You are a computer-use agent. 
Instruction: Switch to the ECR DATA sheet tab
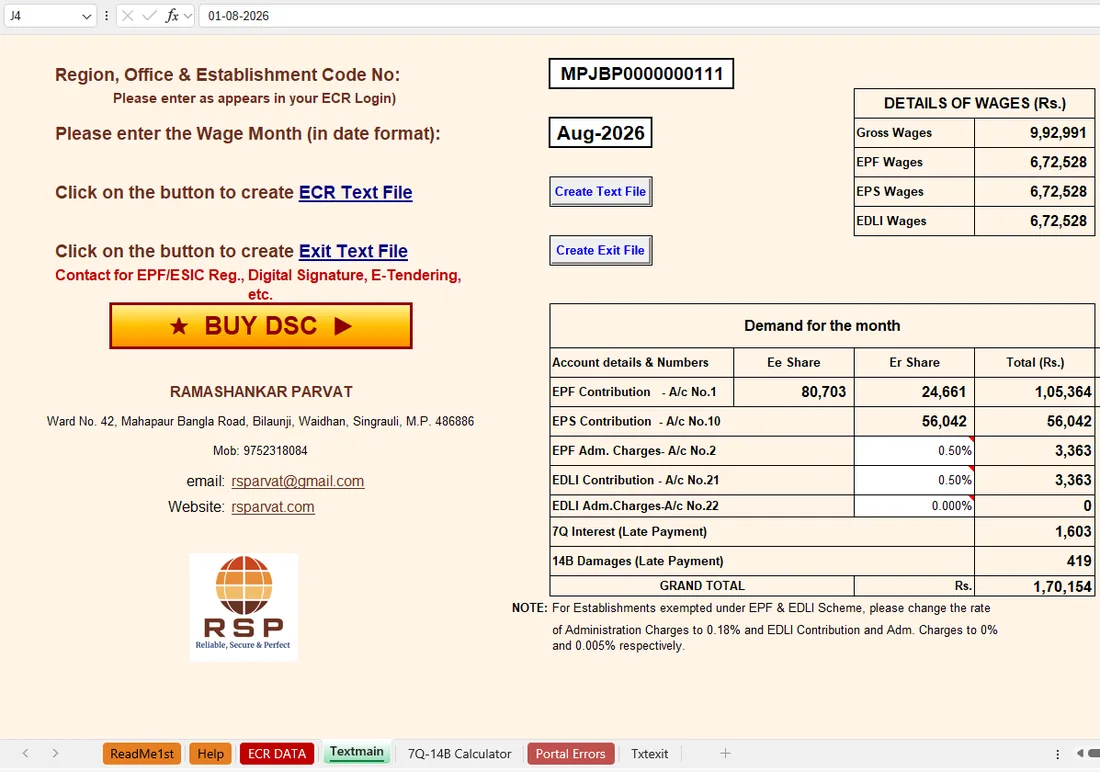point(277,754)
